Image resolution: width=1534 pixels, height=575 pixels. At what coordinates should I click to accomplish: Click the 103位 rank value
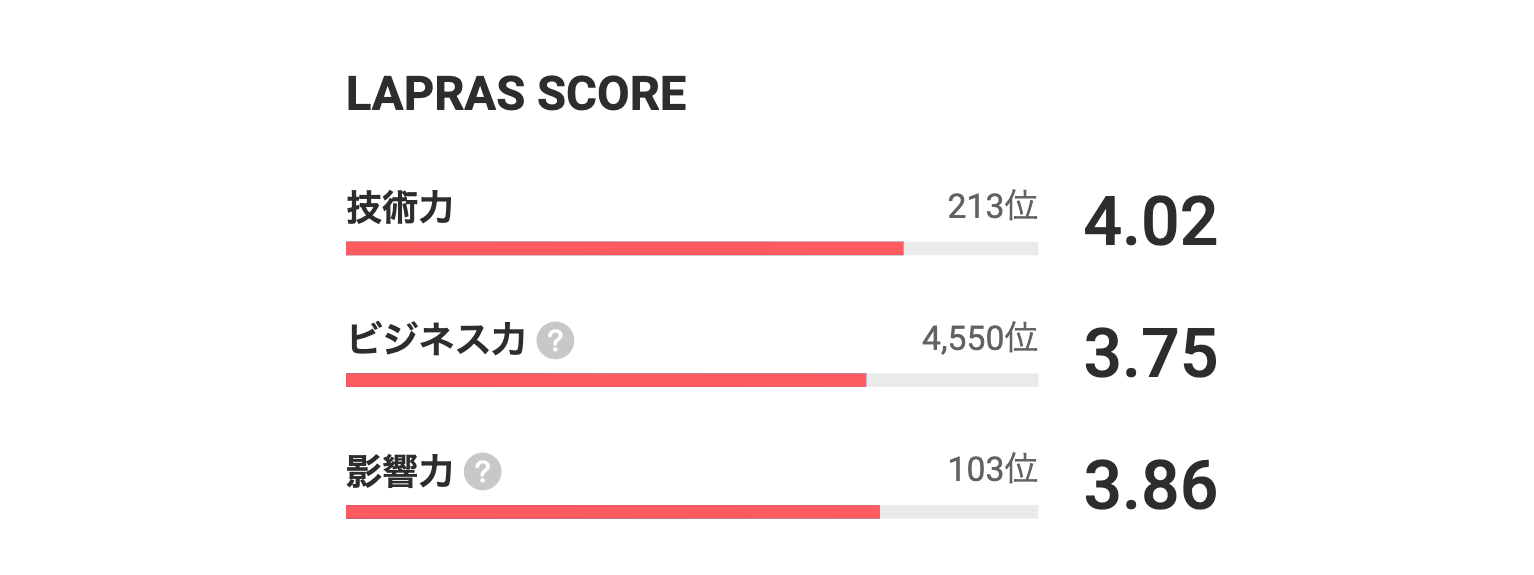pos(992,469)
